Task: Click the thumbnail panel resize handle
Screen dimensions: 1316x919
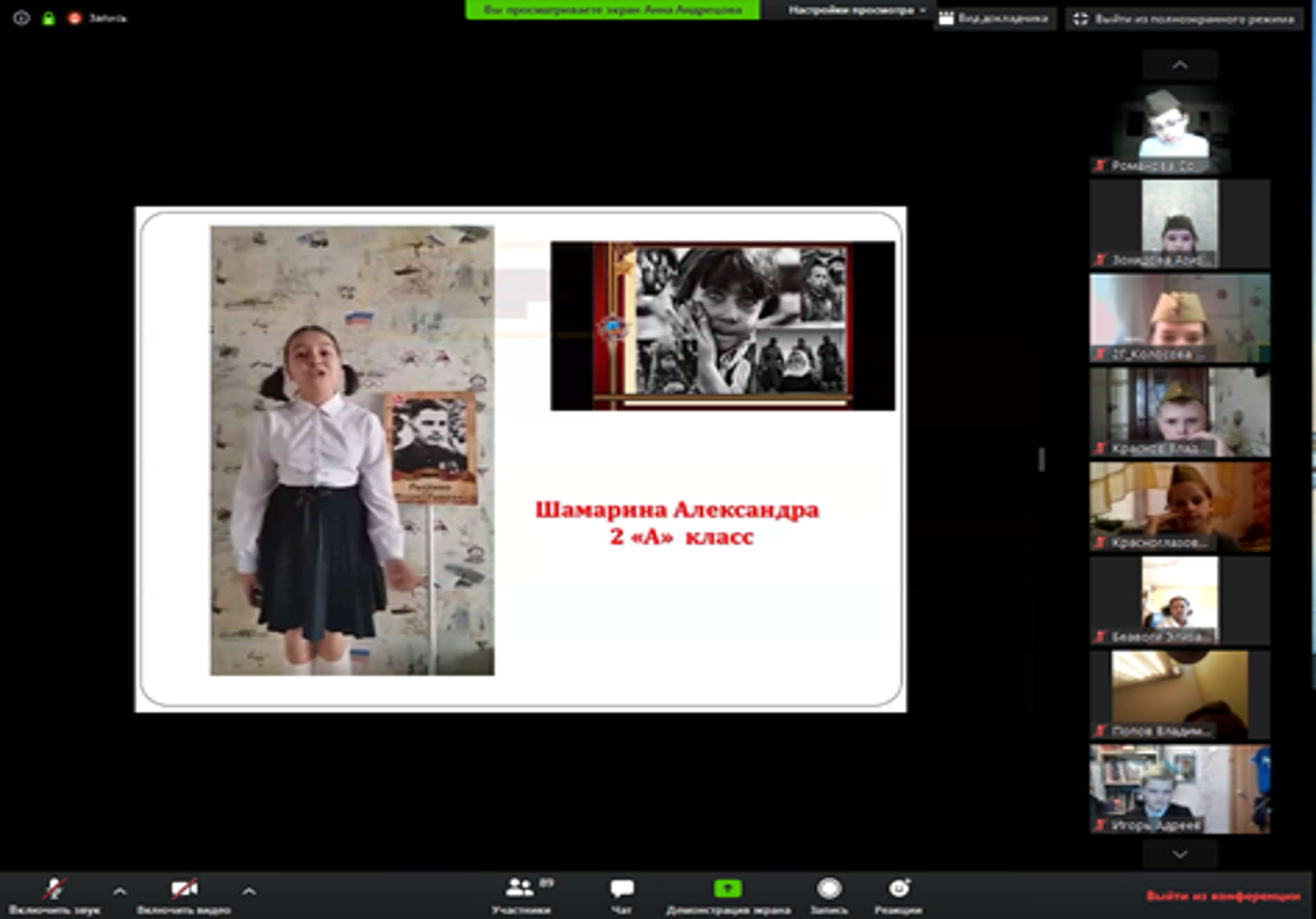Action: click(1042, 459)
